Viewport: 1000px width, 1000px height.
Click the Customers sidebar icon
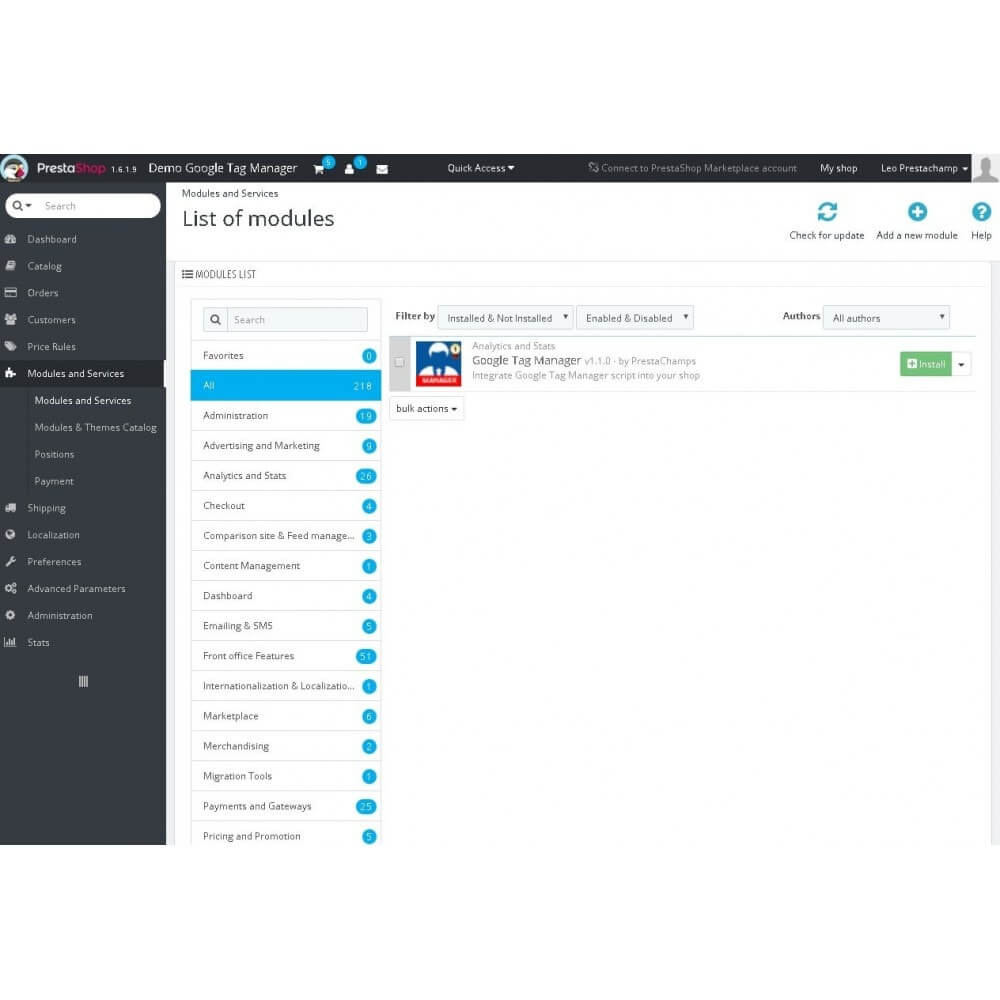pyautogui.click(x=10, y=320)
